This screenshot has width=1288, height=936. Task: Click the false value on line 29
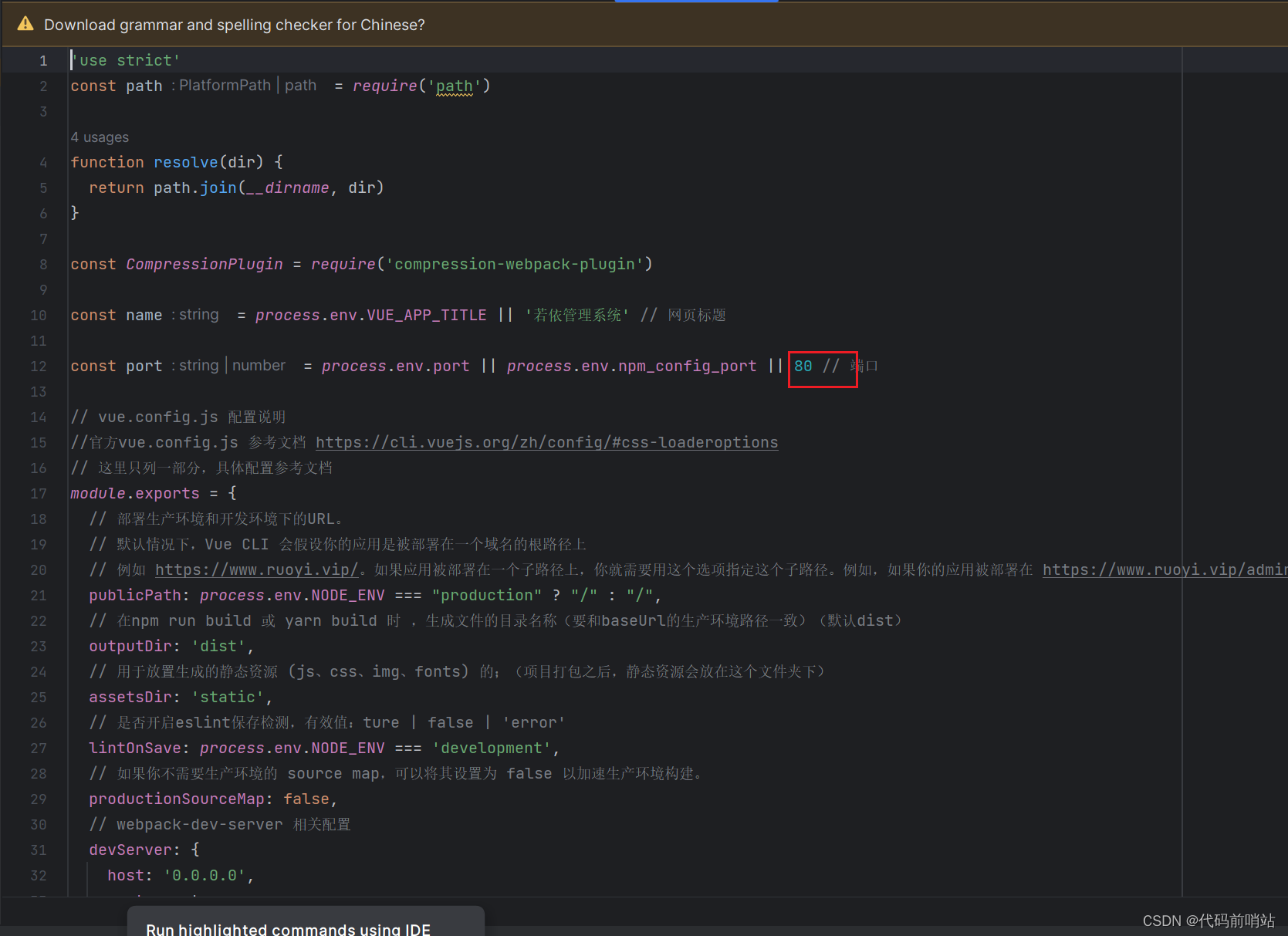(306, 799)
